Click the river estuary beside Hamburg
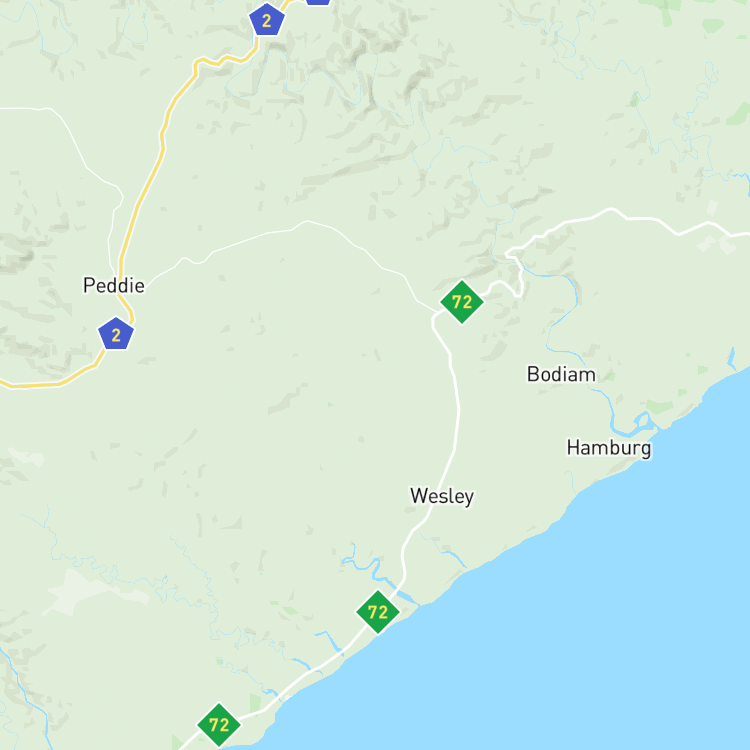The image size is (750, 750). (632, 427)
